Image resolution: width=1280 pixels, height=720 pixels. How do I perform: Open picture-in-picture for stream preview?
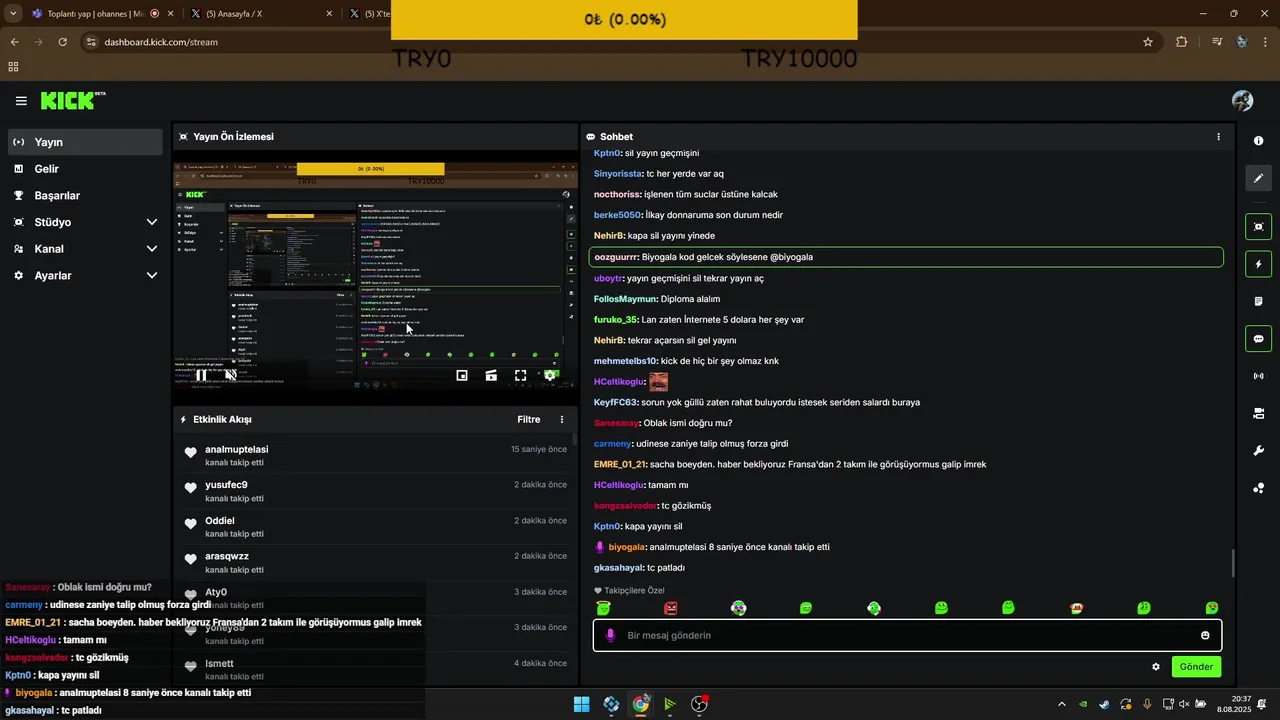pyautogui.click(x=462, y=376)
